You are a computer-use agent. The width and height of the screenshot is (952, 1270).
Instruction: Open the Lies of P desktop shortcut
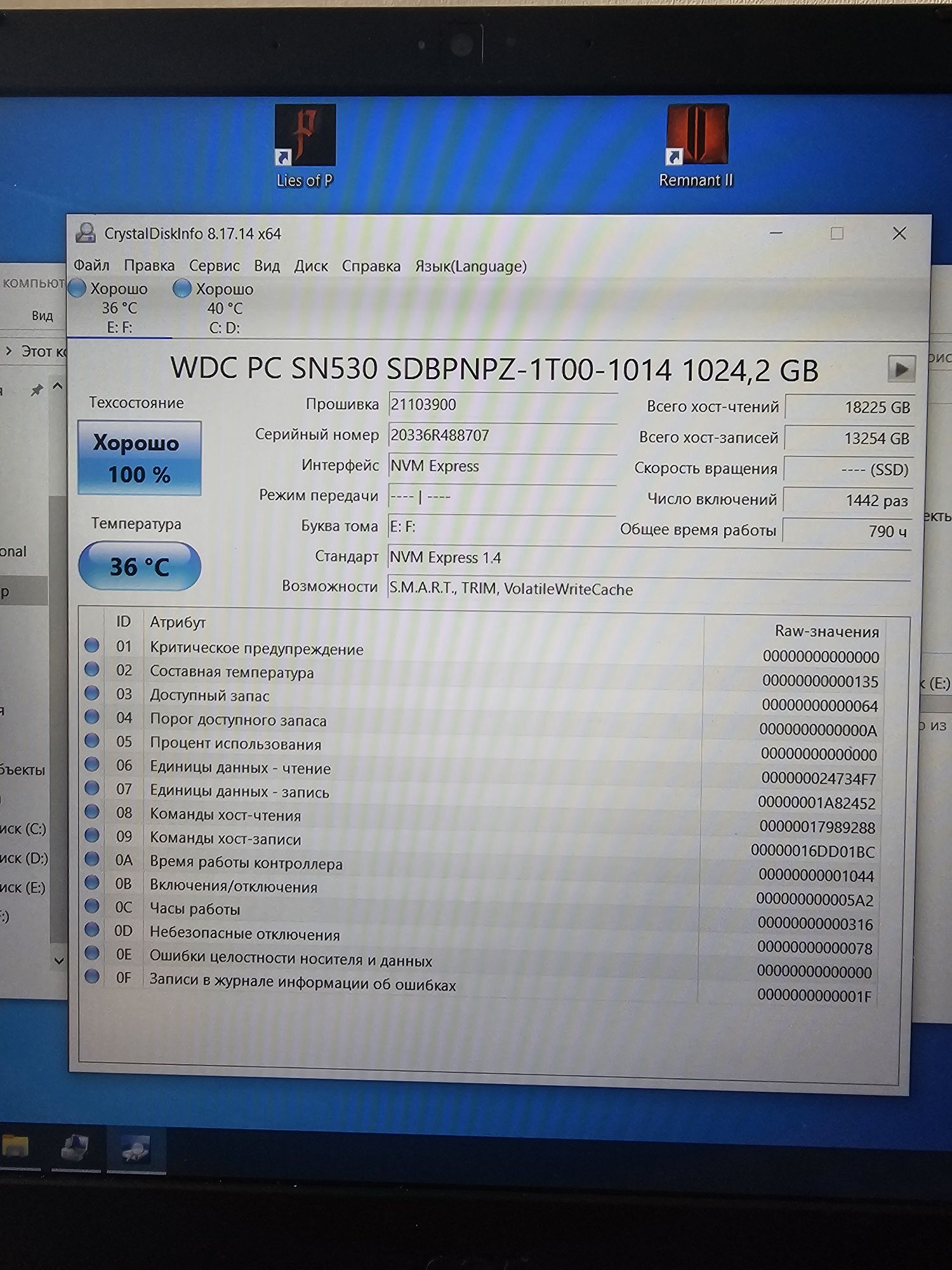pos(305,147)
